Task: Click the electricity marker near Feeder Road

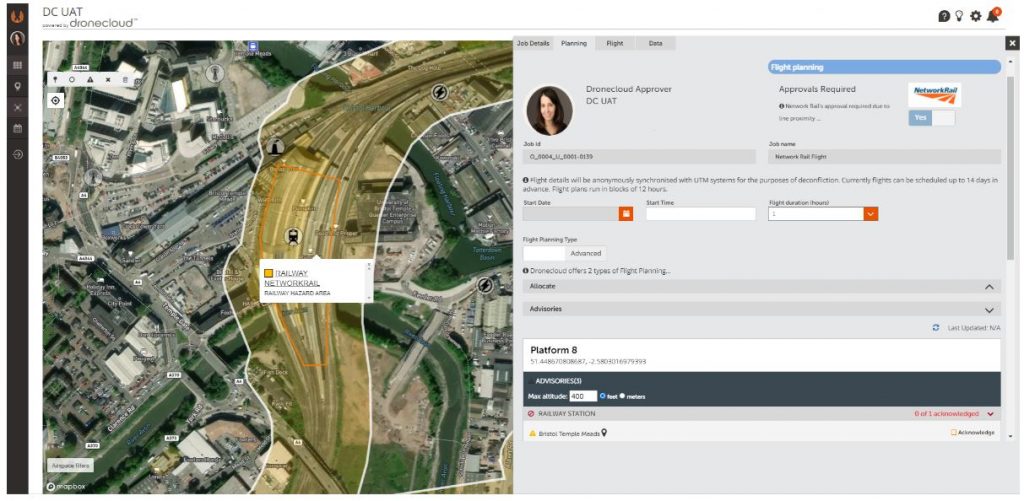Action: [x=485, y=285]
